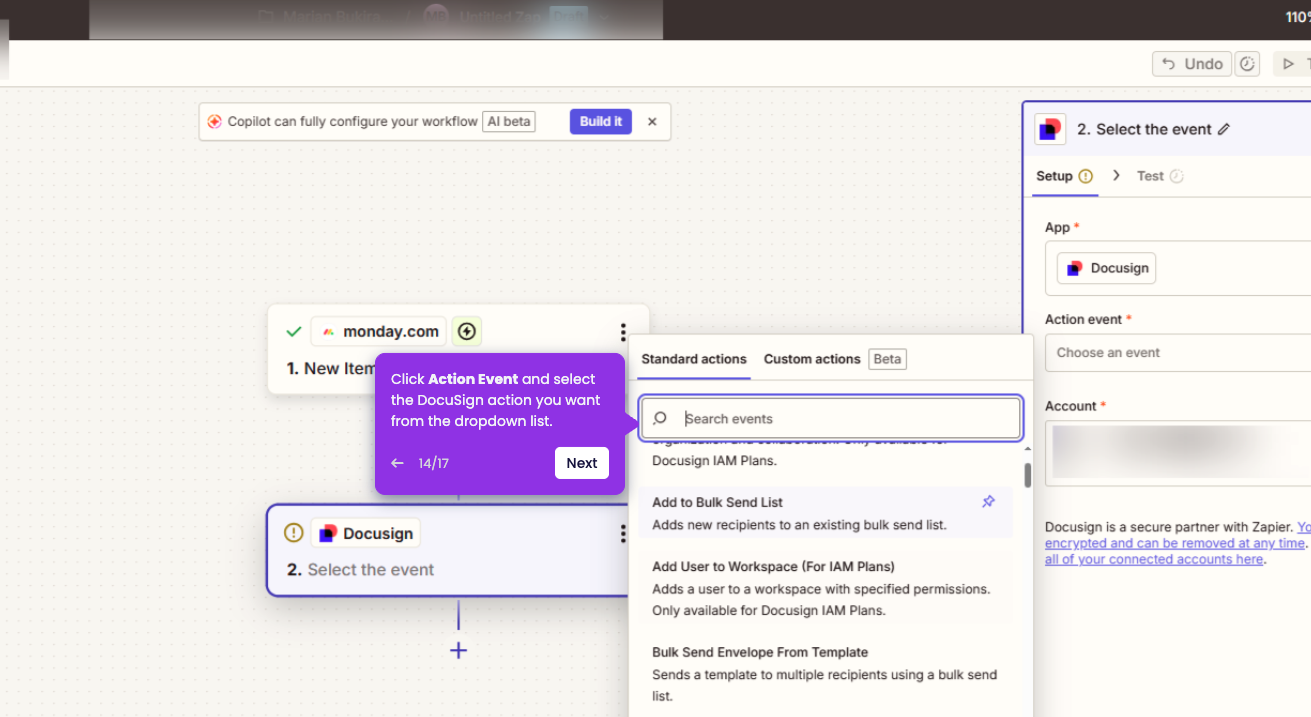Image resolution: width=1311 pixels, height=717 pixels.
Task: Click the Docusign logo in panel header
Action: [x=1050, y=129]
